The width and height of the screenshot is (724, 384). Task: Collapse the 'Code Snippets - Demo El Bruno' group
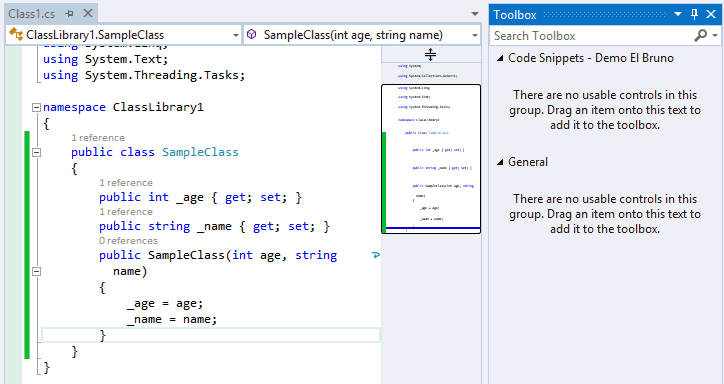500,58
